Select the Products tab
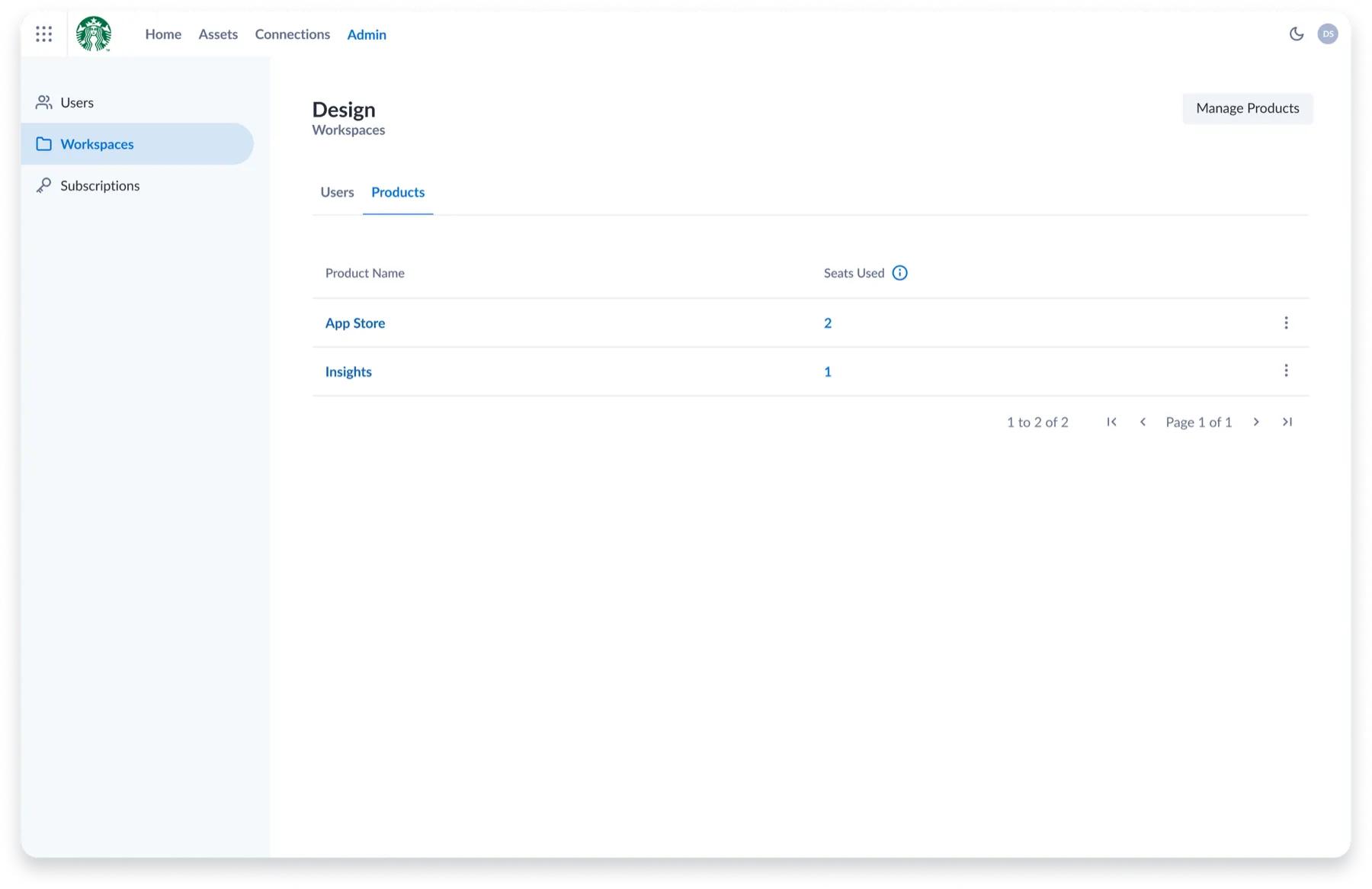 tap(398, 192)
